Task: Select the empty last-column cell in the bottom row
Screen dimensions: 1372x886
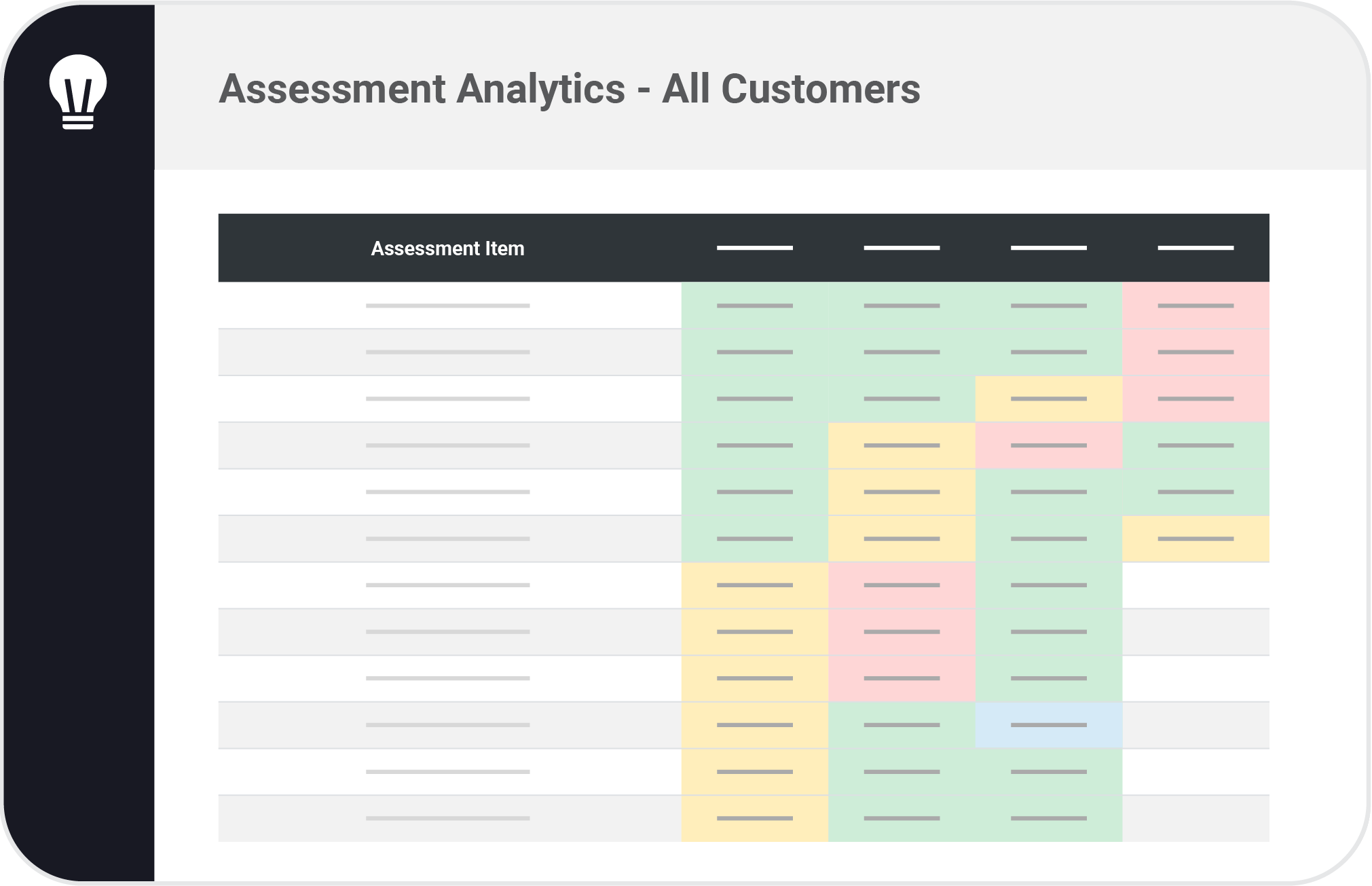Action: tap(1195, 818)
